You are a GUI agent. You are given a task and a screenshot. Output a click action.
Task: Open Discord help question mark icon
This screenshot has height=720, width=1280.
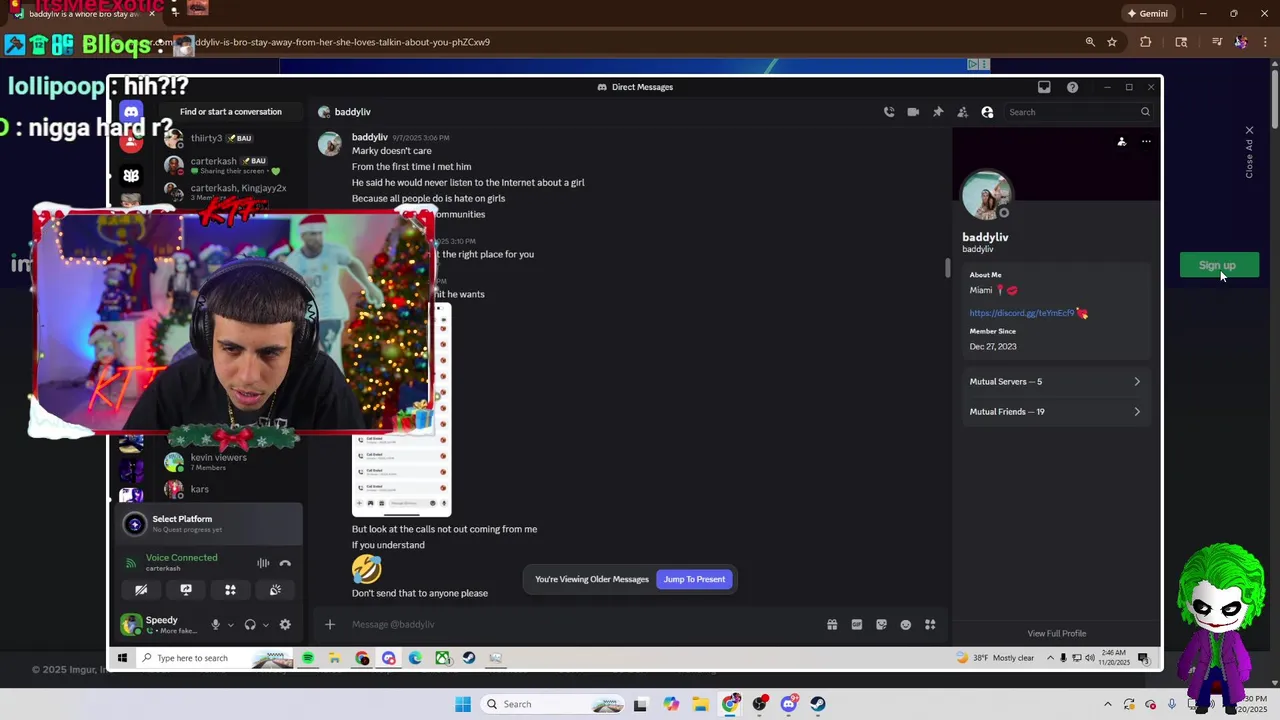click(x=1072, y=87)
